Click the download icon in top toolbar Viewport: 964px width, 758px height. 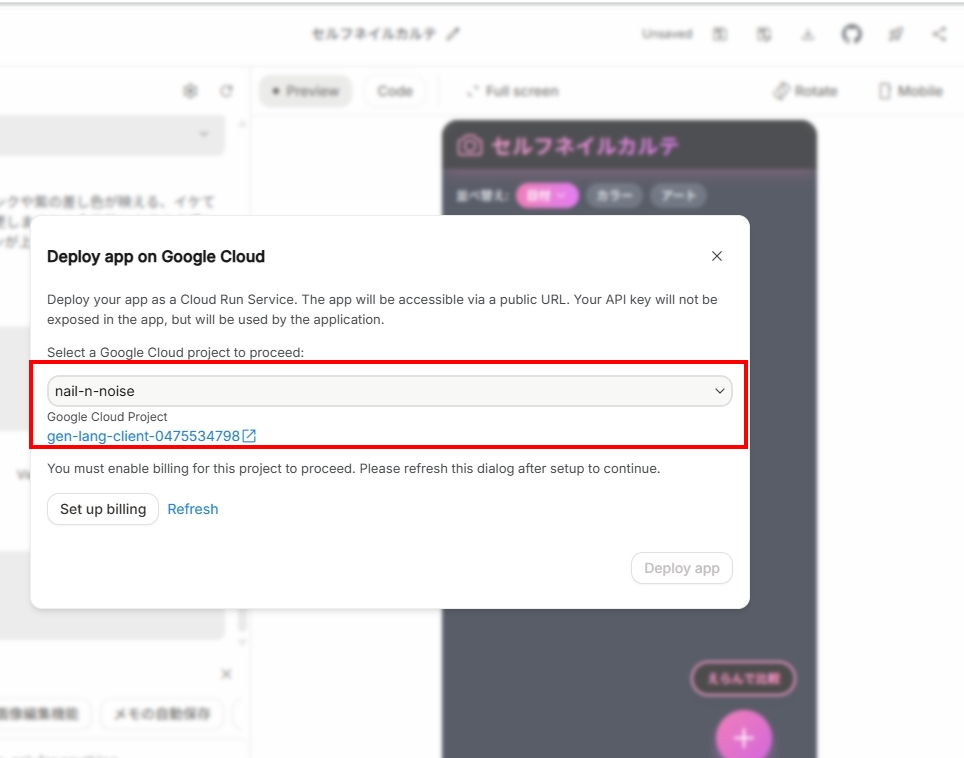click(807, 34)
